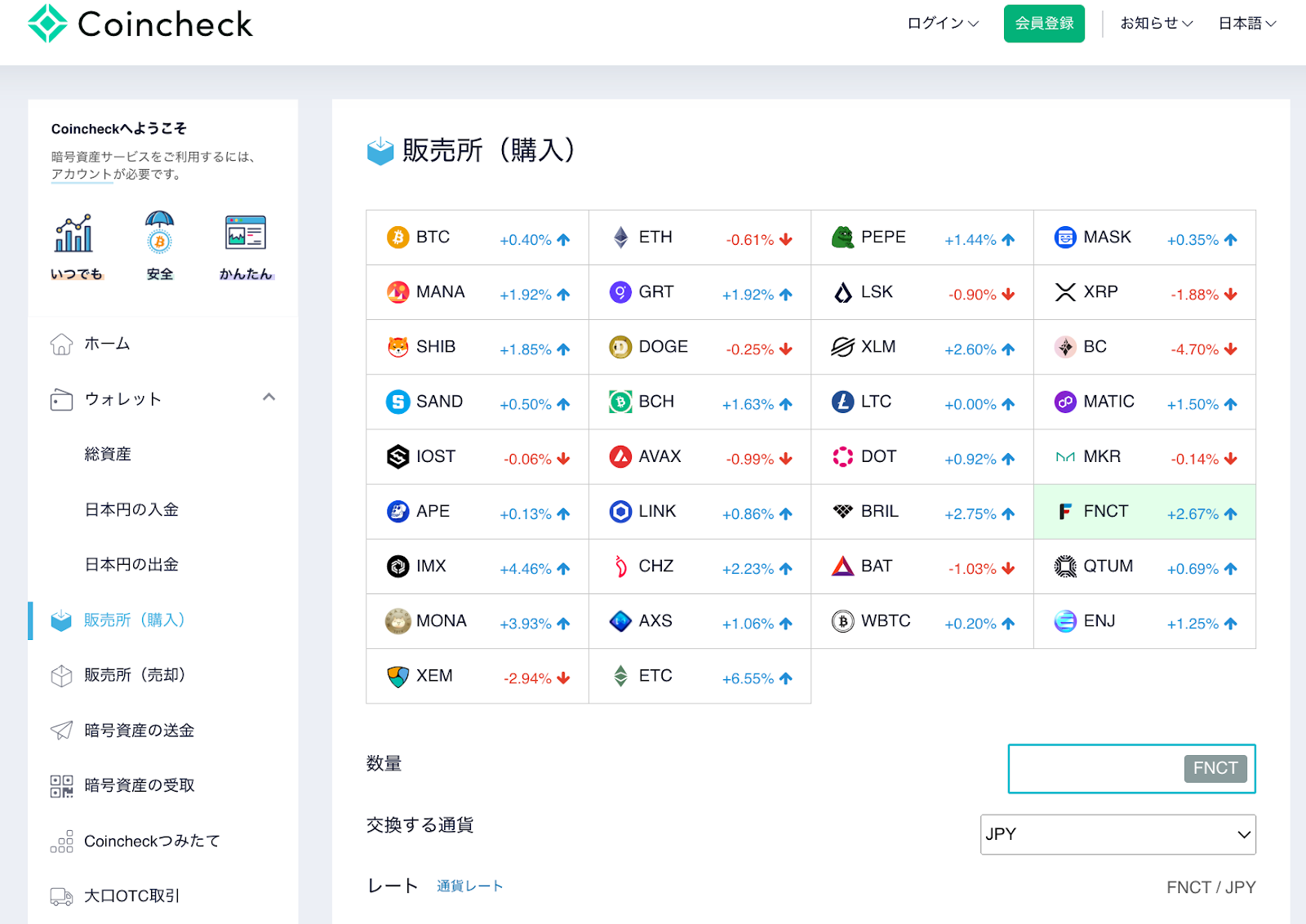Image resolution: width=1306 pixels, height=924 pixels.
Task: Open 日本円の入金 in the sidebar
Action: point(131,509)
